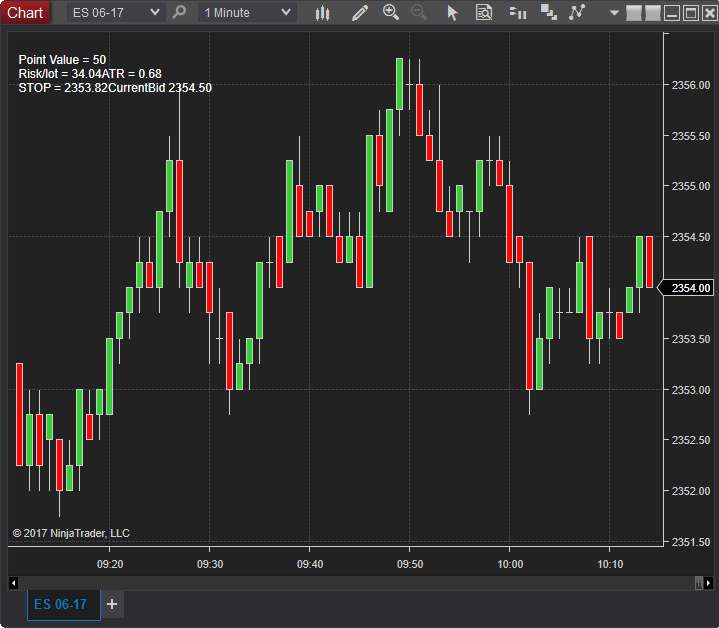The image size is (719, 628).
Task: Select the arrow cursor pointer icon
Action: point(453,13)
